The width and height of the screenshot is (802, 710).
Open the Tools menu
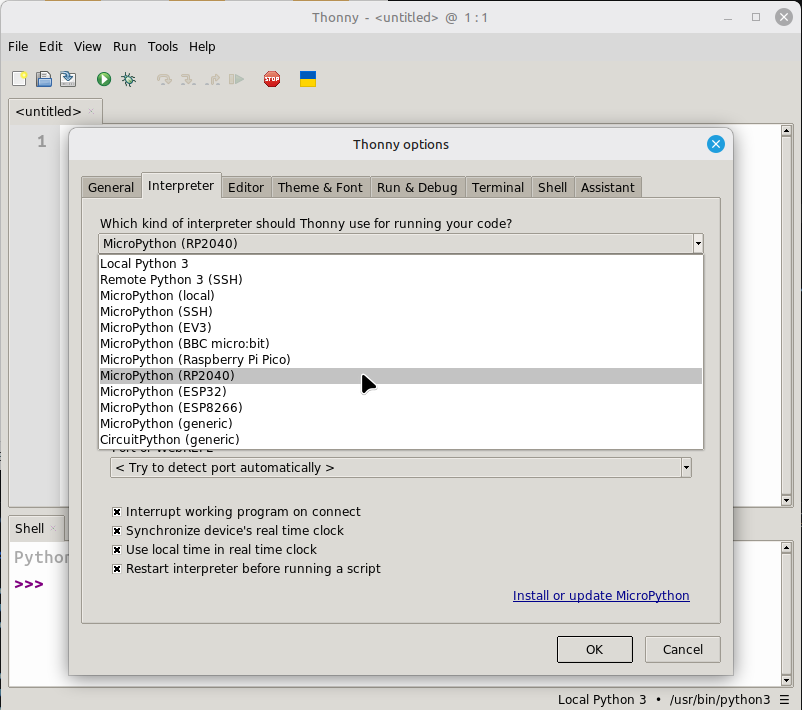pos(163,47)
